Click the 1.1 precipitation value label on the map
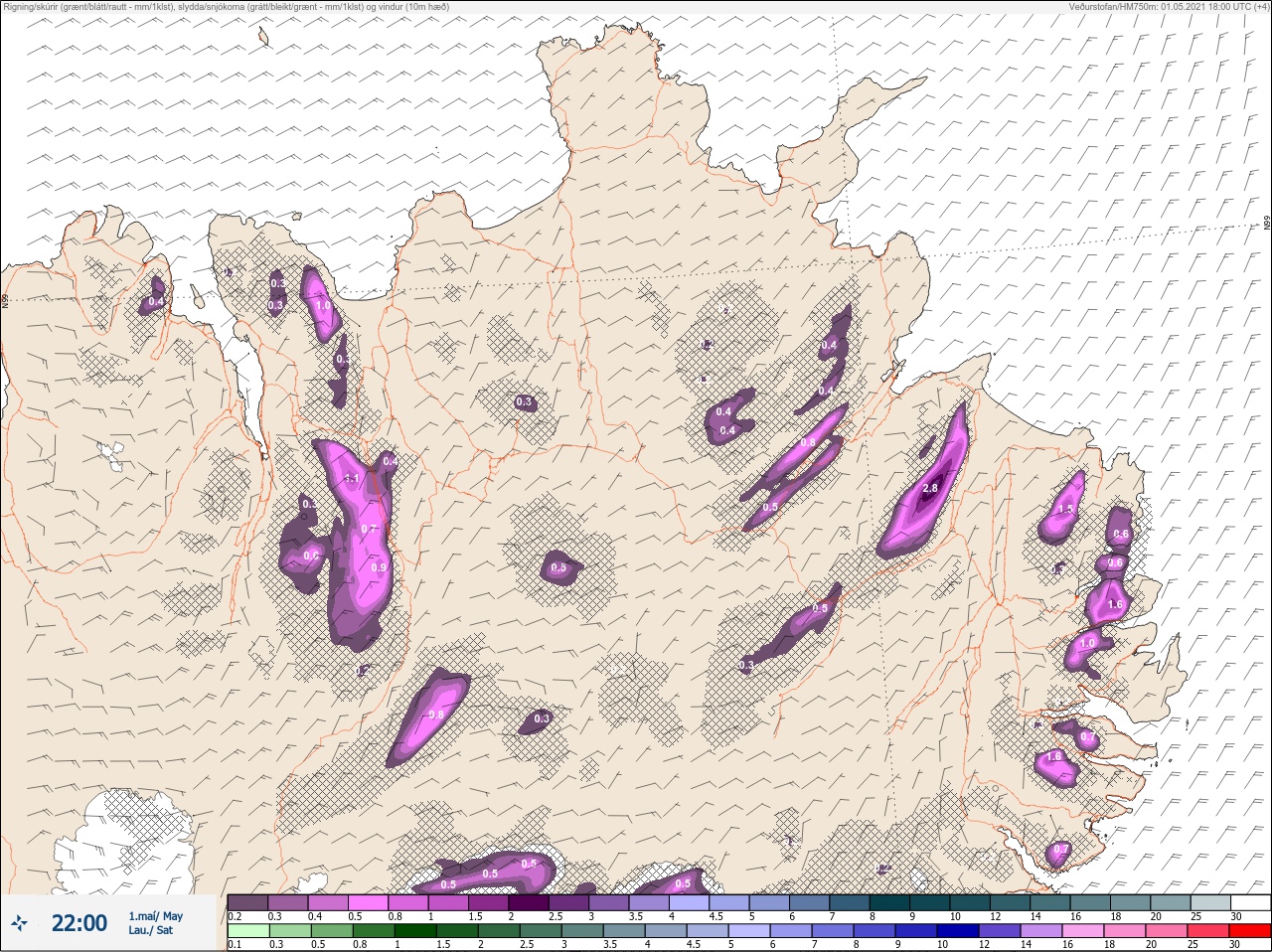Screen dimensions: 1272x952 351,479
